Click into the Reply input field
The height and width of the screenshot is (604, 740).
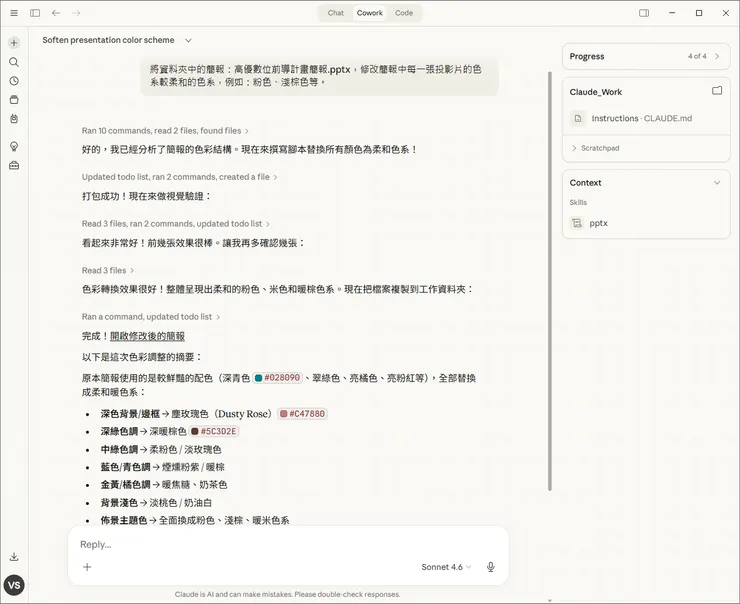click(x=288, y=545)
